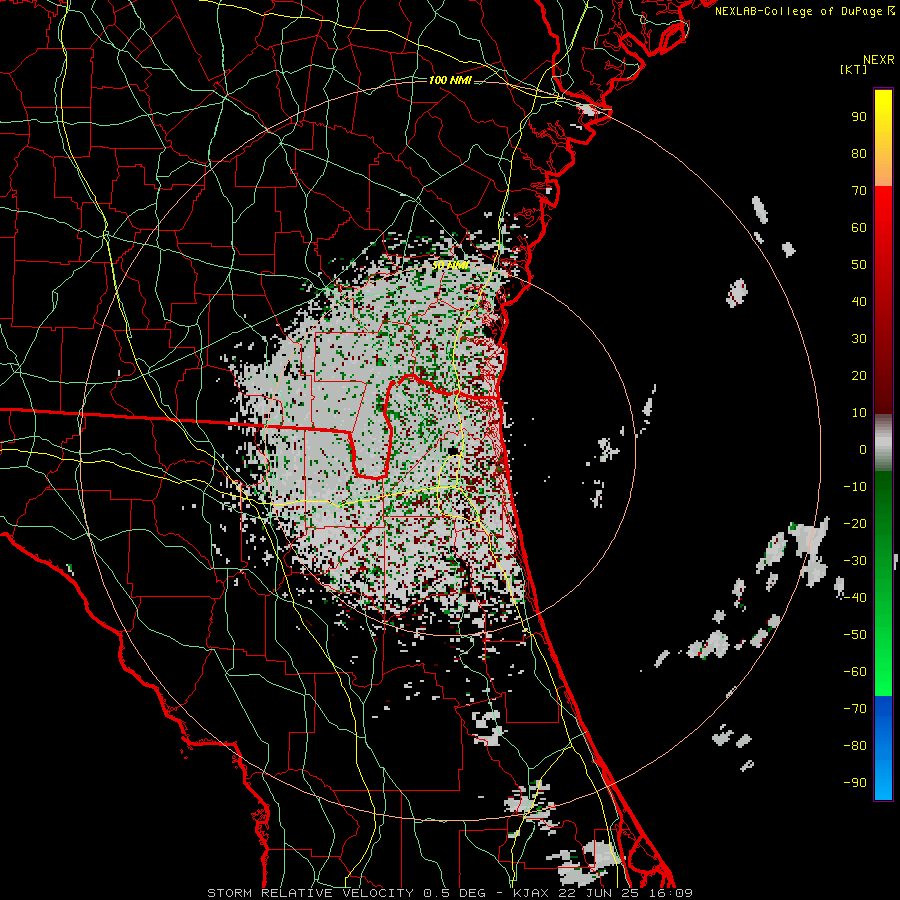The height and width of the screenshot is (900, 900).
Task: Click the 60 value on velocity scale
Action: [x=859, y=228]
